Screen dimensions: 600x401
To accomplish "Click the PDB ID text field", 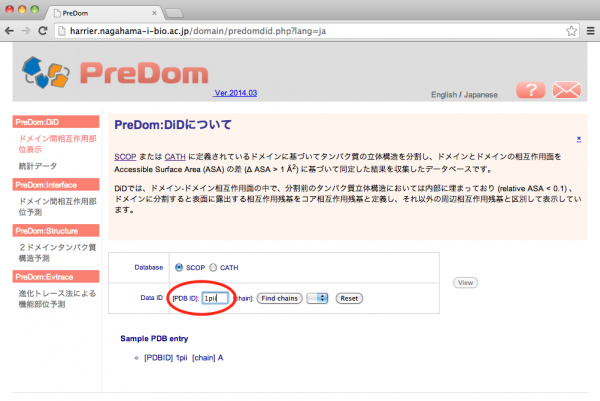I will (x=215, y=298).
